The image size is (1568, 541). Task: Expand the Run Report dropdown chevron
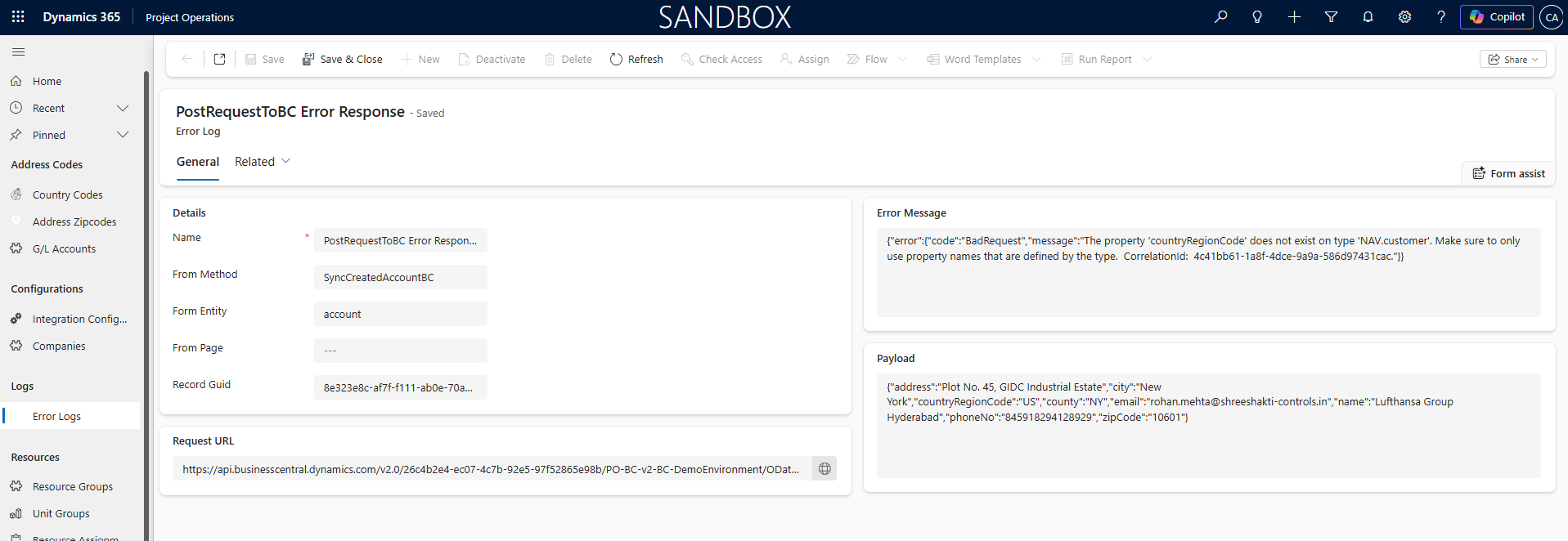pyautogui.click(x=1147, y=59)
